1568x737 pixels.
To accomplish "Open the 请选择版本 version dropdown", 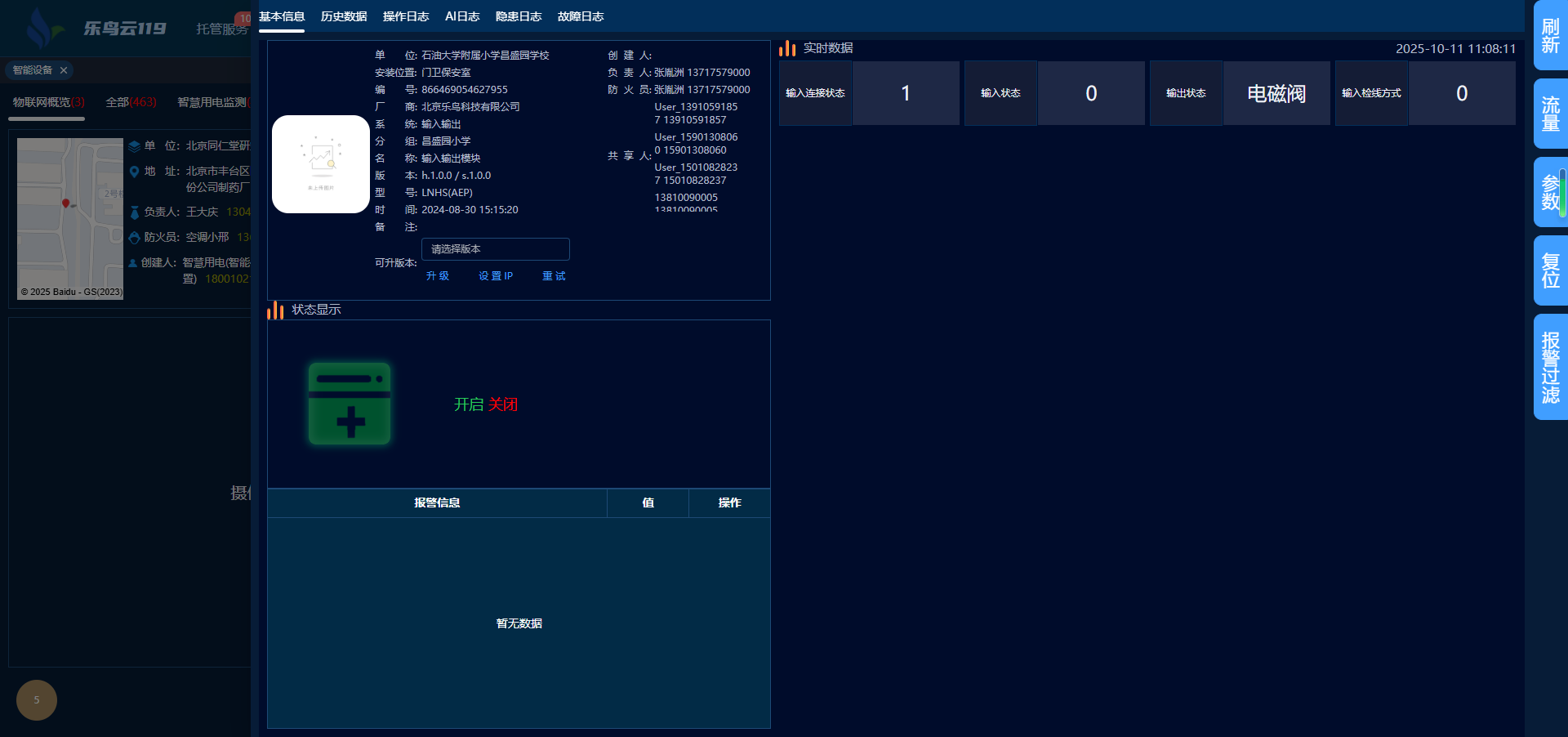I will click(x=495, y=249).
